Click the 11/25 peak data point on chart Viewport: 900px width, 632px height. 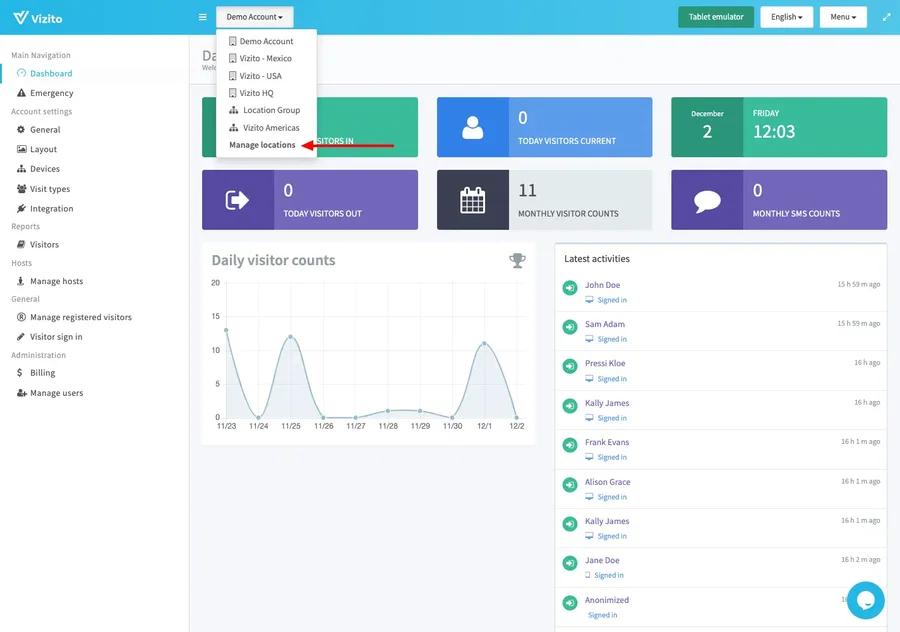(291, 337)
